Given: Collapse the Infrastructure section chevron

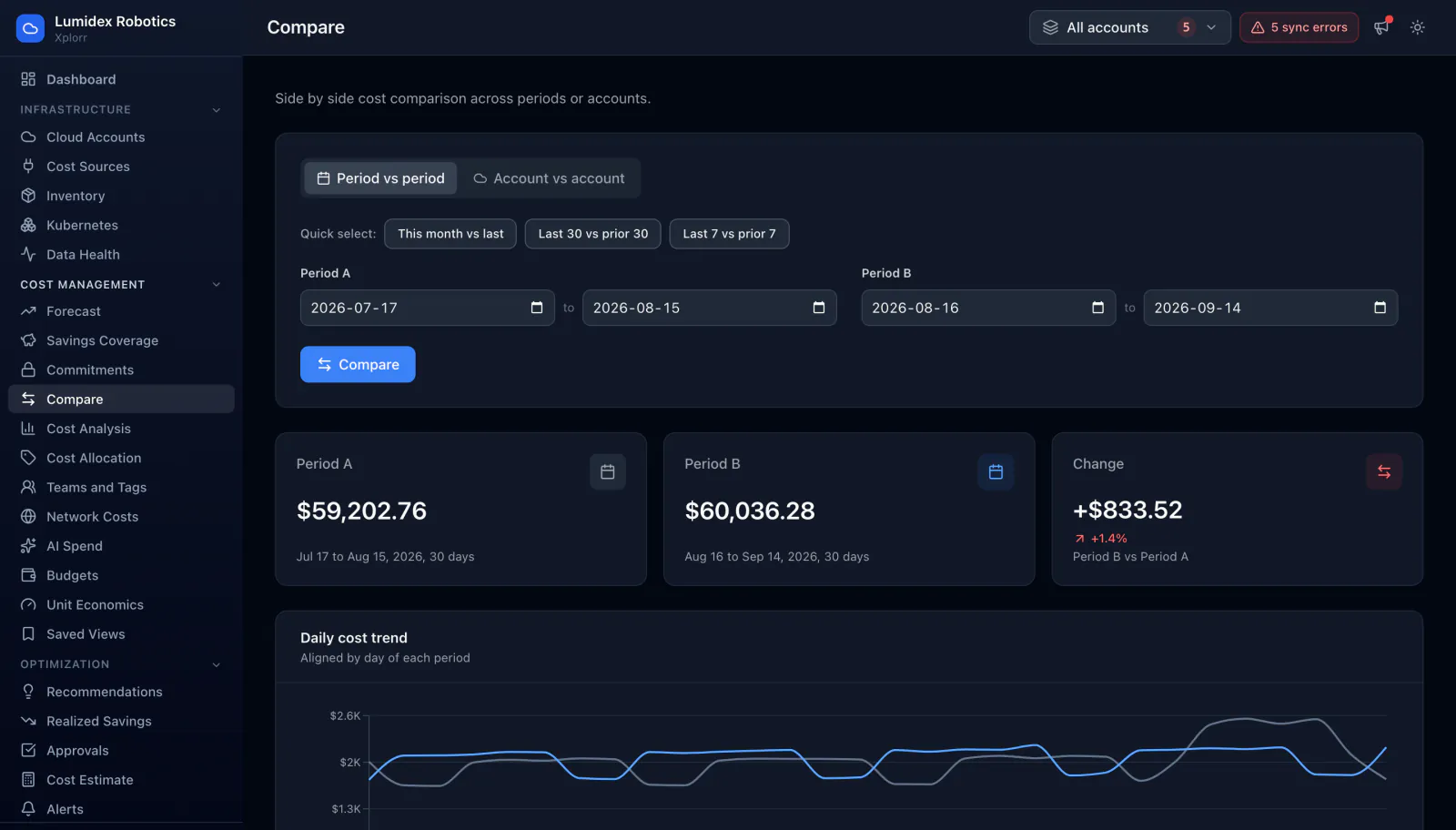Looking at the screenshot, I should (217, 110).
